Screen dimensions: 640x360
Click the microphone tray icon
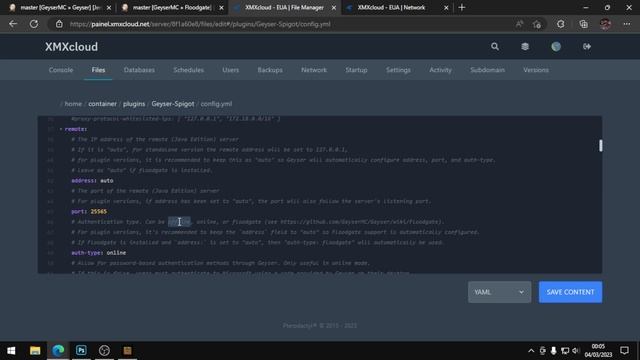(x=553, y=351)
